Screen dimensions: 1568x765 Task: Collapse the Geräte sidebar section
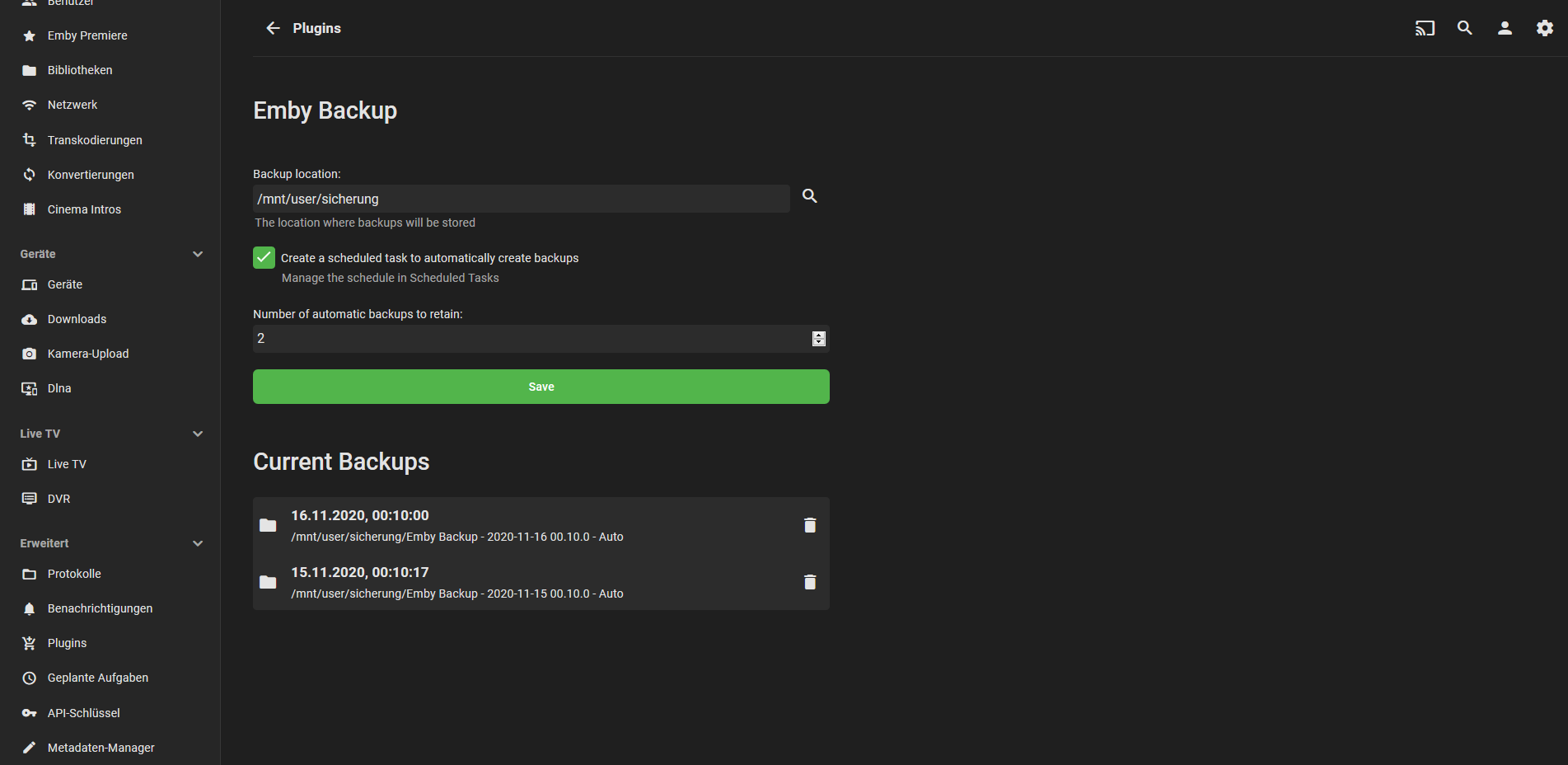tap(198, 254)
